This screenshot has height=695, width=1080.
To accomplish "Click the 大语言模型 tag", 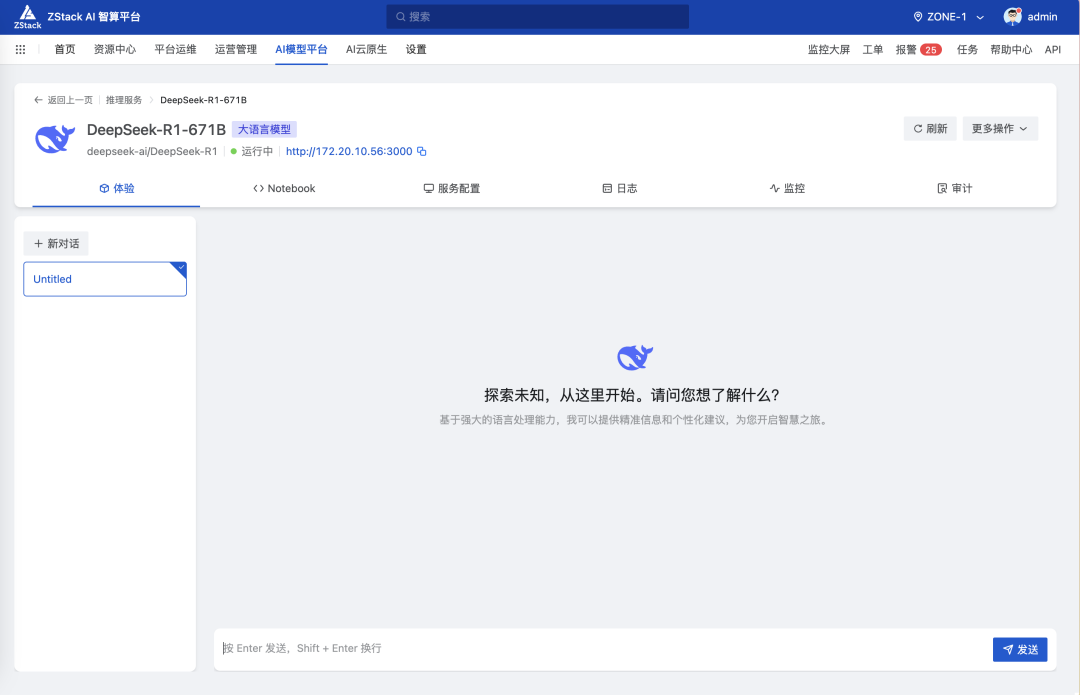I will tap(264, 129).
